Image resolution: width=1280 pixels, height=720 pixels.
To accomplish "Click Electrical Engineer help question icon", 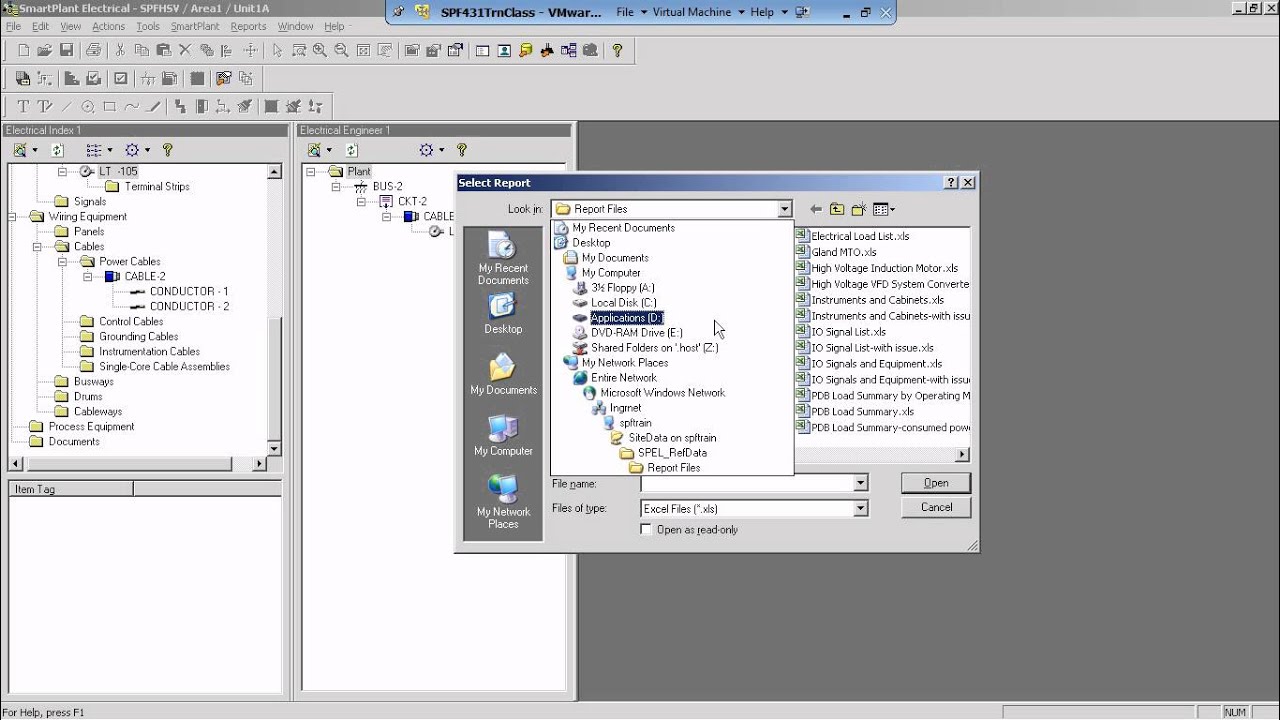I will point(462,150).
